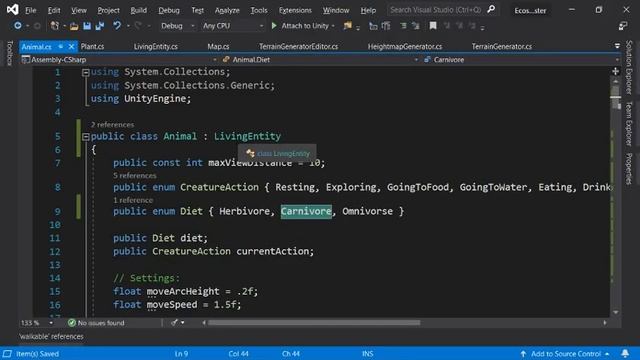Collapse the Animal class region
The image size is (640, 360).
pyautogui.click(x=85, y=137)
